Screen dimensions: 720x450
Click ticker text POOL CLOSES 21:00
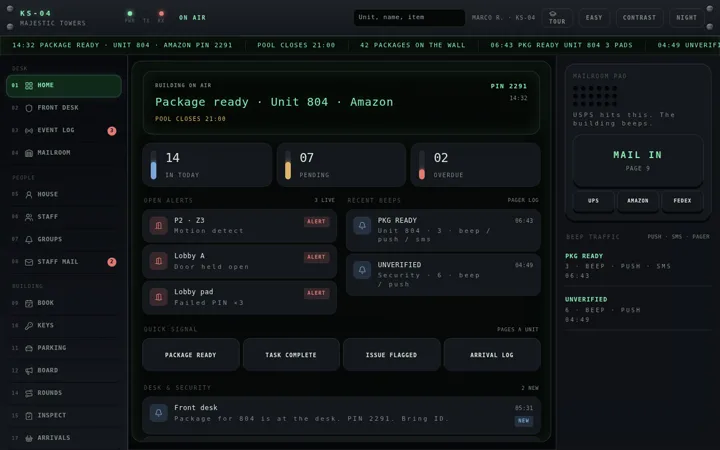(x=296, y=45)
